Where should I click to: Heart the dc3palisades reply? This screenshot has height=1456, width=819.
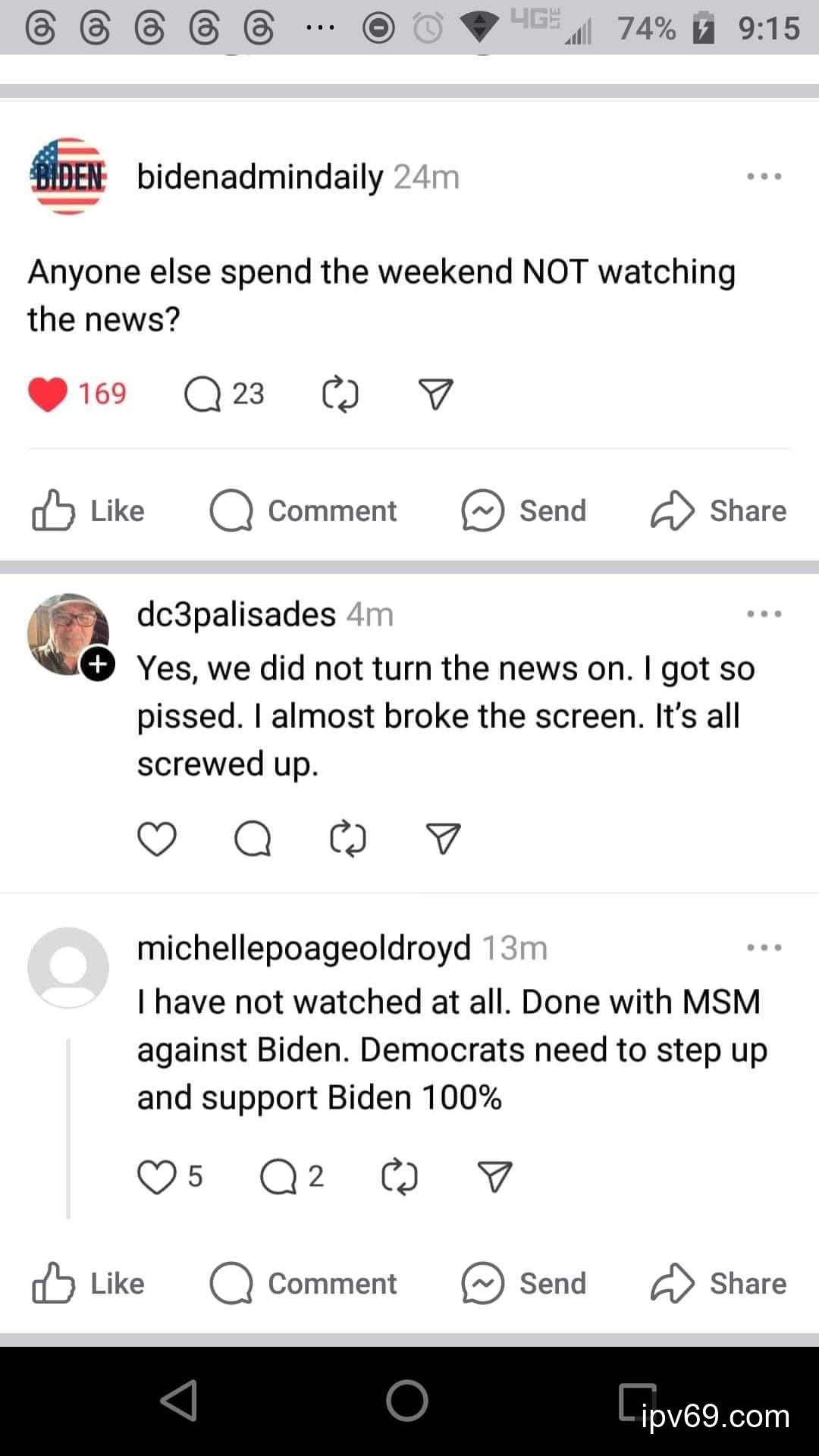point(157,839)
